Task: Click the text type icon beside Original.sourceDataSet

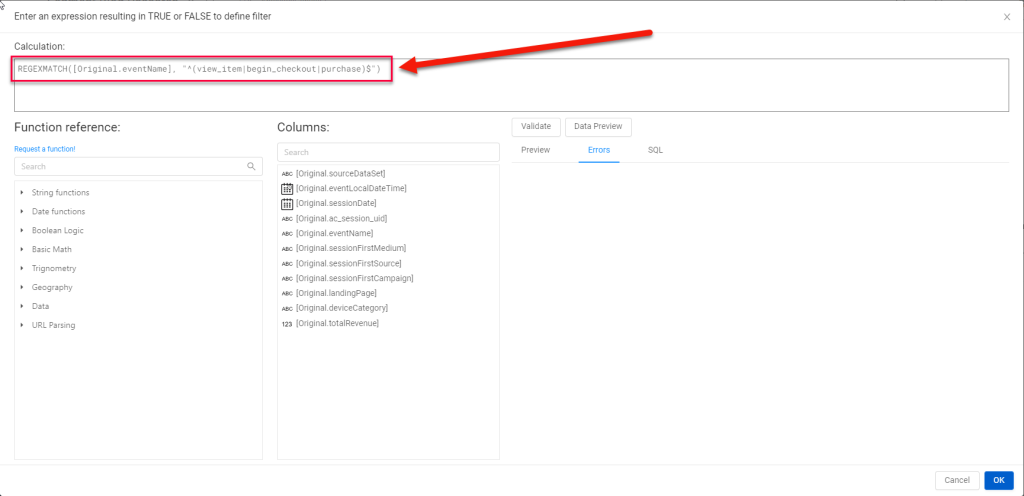Action: 287,174
